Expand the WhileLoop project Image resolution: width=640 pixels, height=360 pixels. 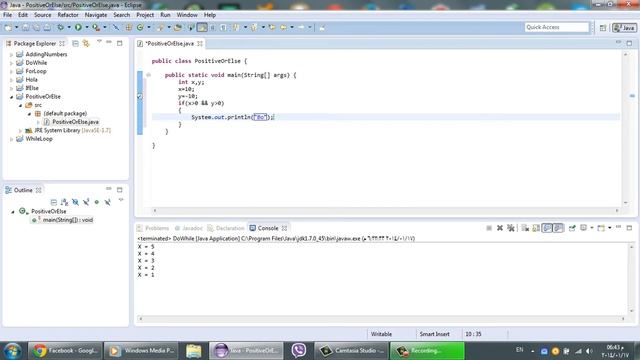pyautogui.click(x=11, y=139)
